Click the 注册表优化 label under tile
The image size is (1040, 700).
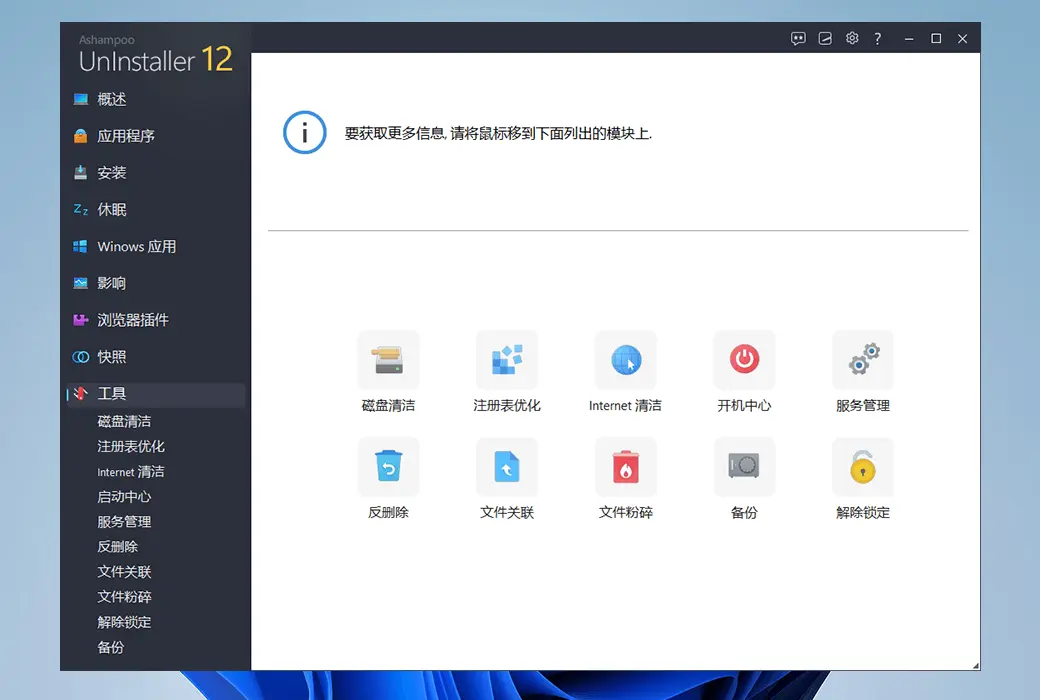coord(507,405)
